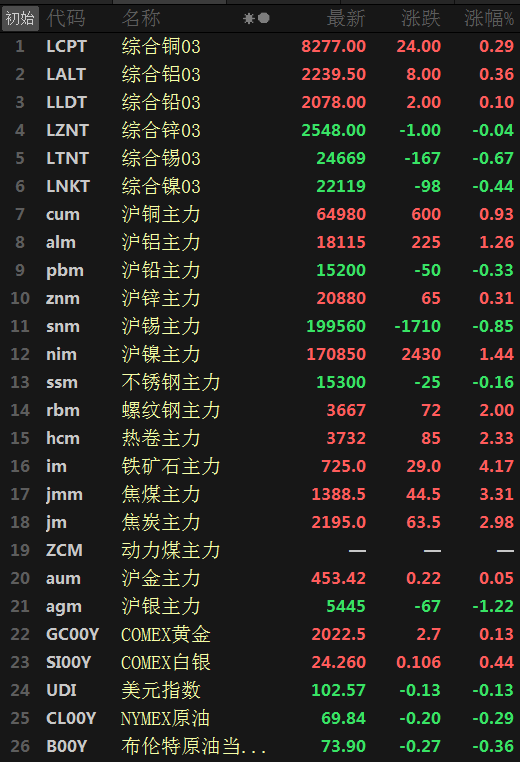This screenshot has height=762, width=520.
Task: Open 焦炭主力 contract
Action: 161,522
